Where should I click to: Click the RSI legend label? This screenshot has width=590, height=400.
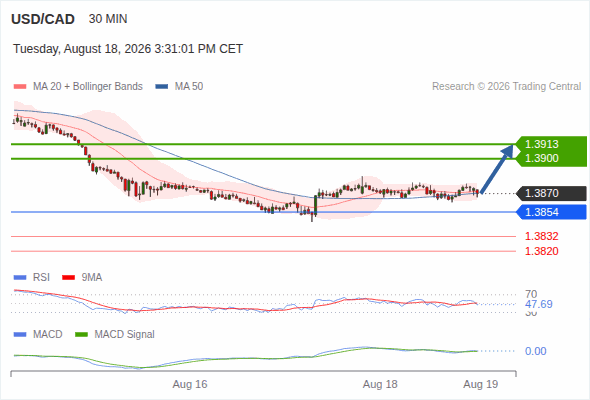pos(41,277)
